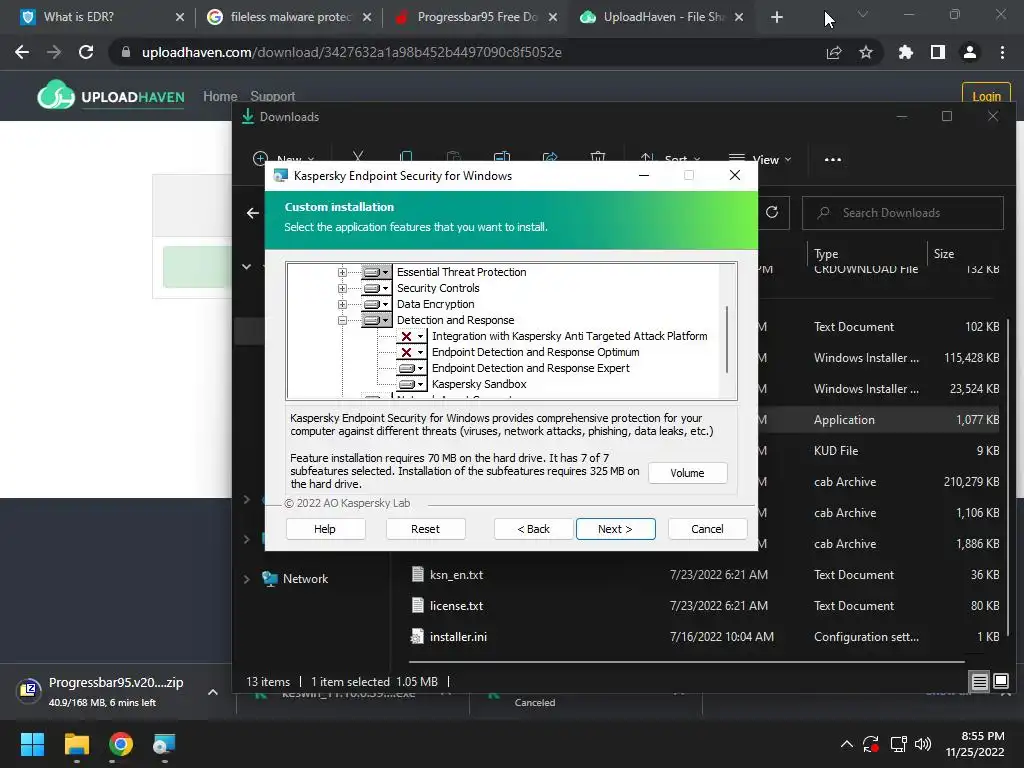
Task: Open Anti Targeted Attack Platform feature dropdown
Action: click(x=411, y=336)
